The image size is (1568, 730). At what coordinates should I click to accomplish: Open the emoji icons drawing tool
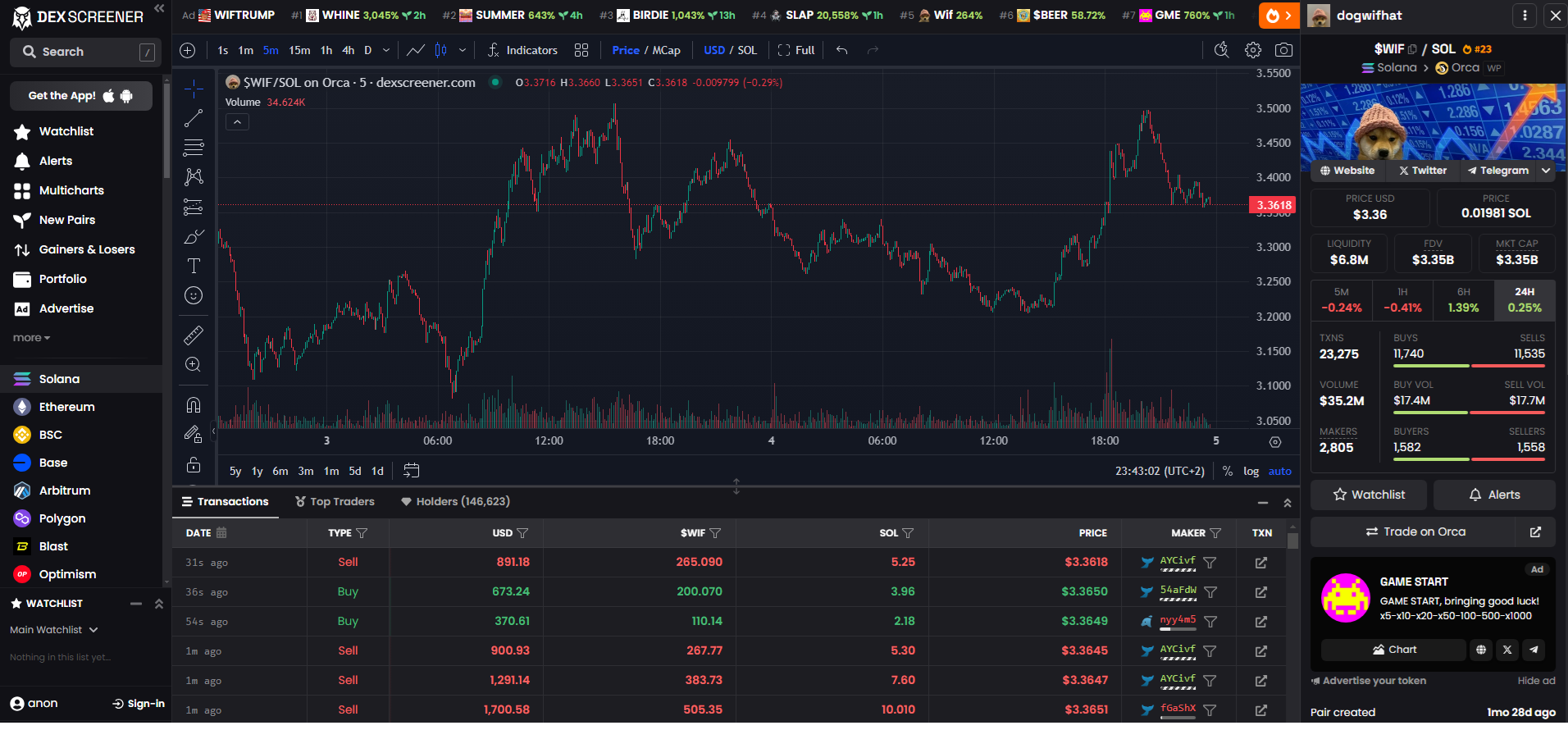tap(194, 295)
